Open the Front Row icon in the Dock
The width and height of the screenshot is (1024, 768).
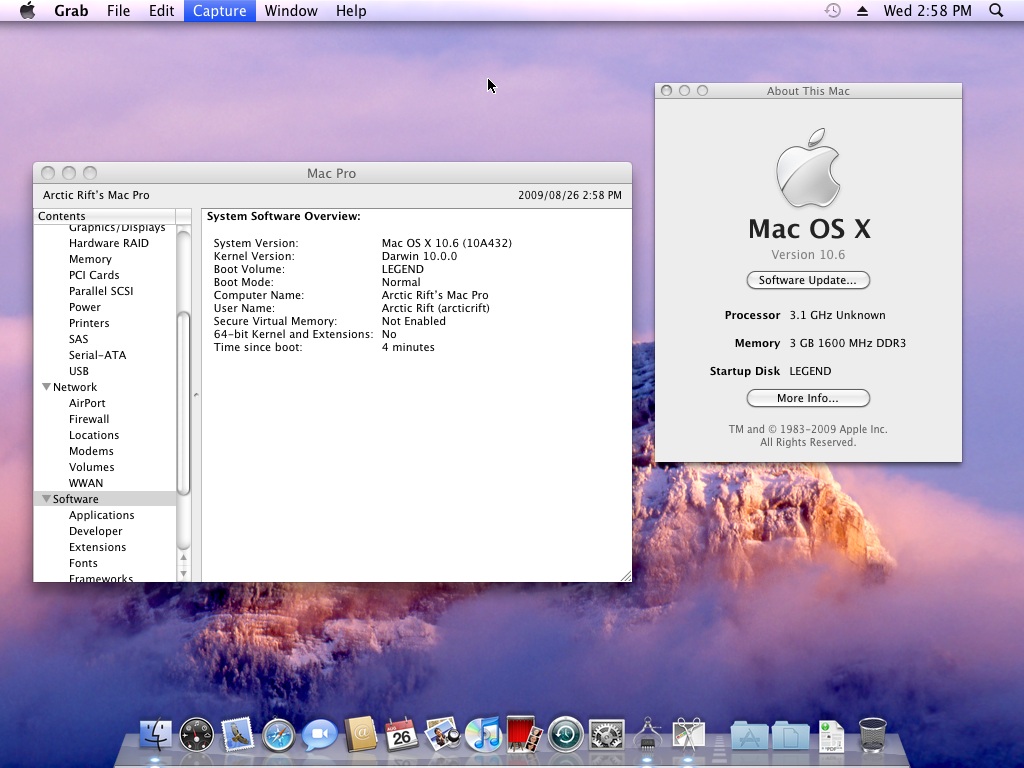tap(524, 735)
